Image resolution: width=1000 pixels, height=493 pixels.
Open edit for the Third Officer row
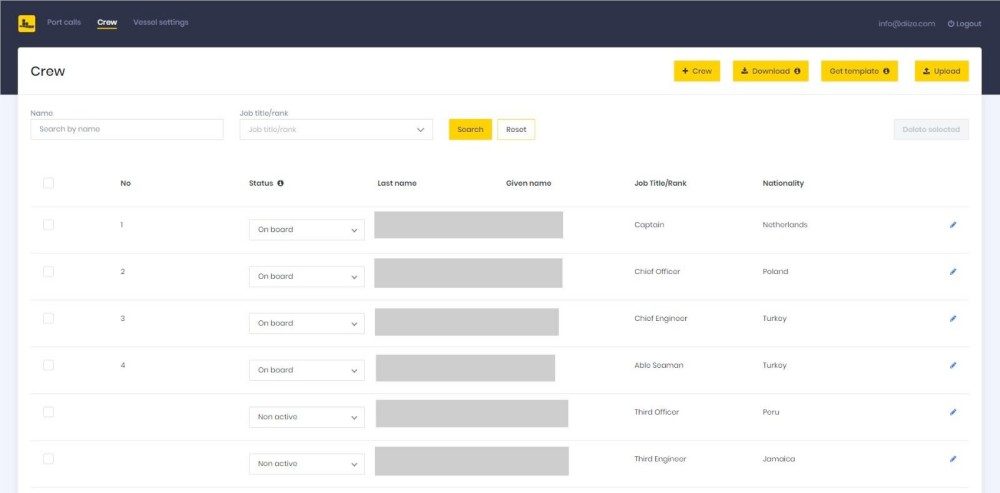tap(952, 412)
